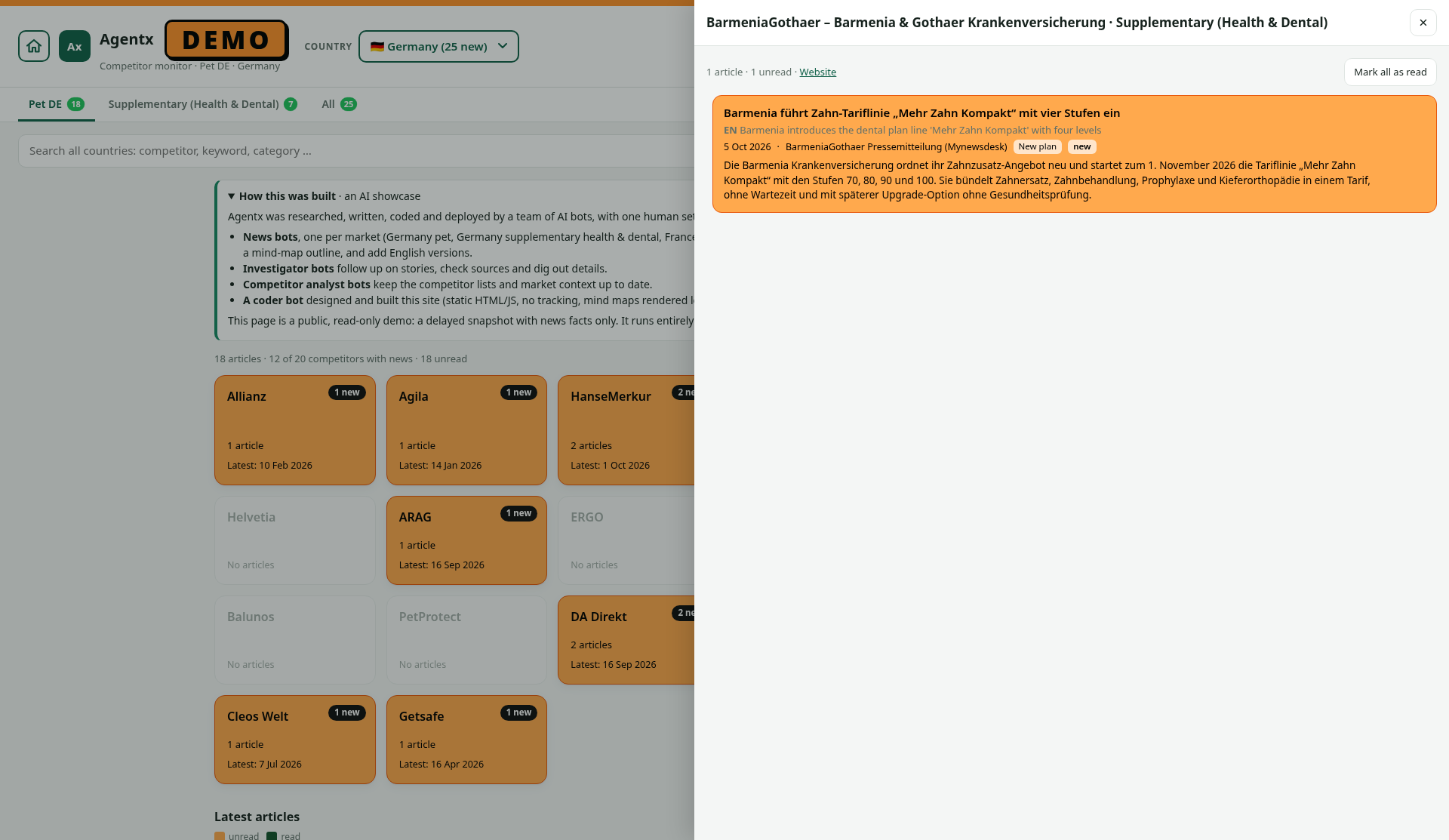Click the DEMO badge

[x=226, y=40]
